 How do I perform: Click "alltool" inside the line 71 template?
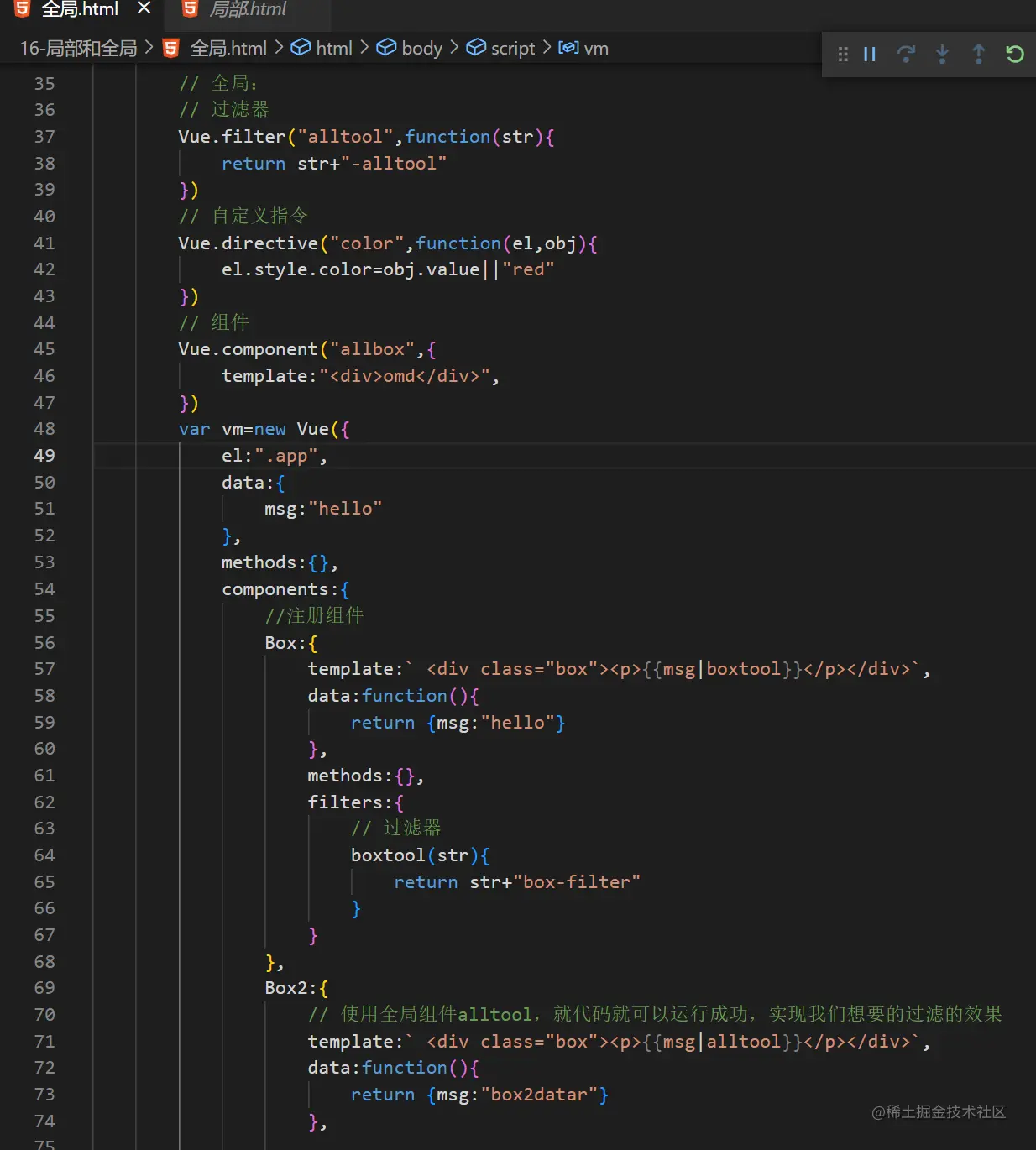[x=744, y=1042]
